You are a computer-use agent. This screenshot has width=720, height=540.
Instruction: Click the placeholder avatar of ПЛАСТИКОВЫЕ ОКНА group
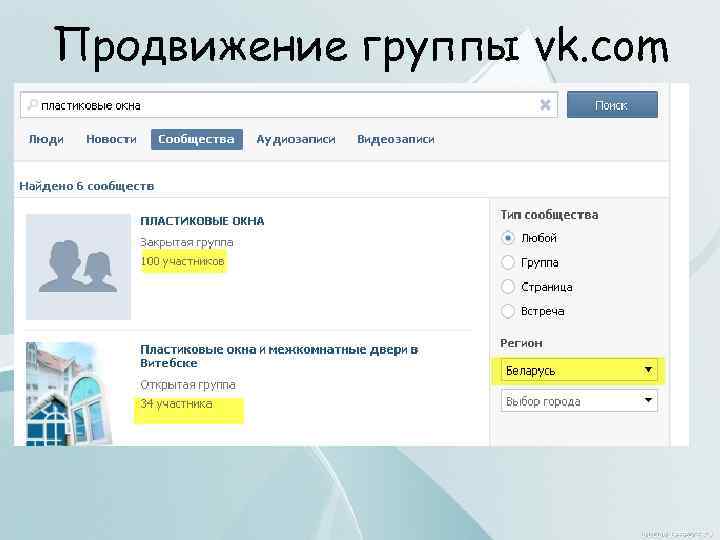79,267
